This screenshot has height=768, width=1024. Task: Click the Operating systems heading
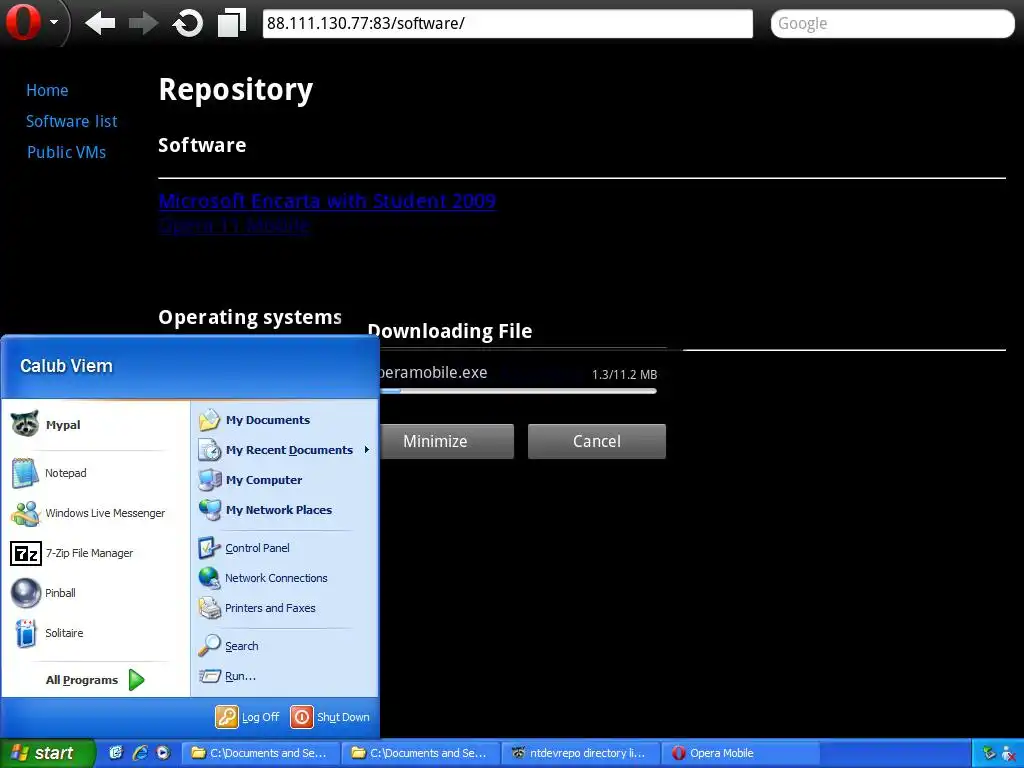click(x=250, y=317)
